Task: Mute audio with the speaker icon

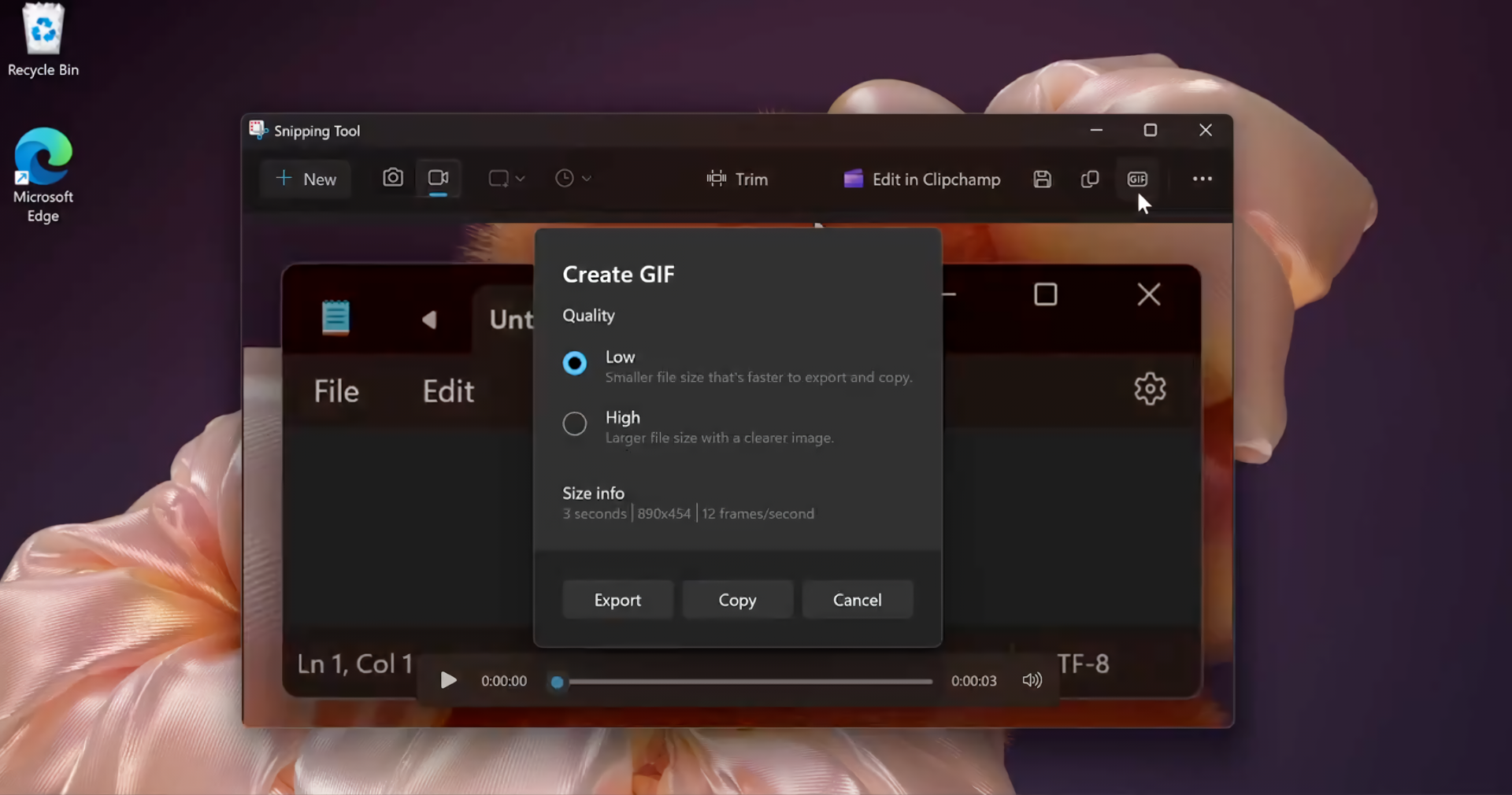Action: tap(1032, 680)
